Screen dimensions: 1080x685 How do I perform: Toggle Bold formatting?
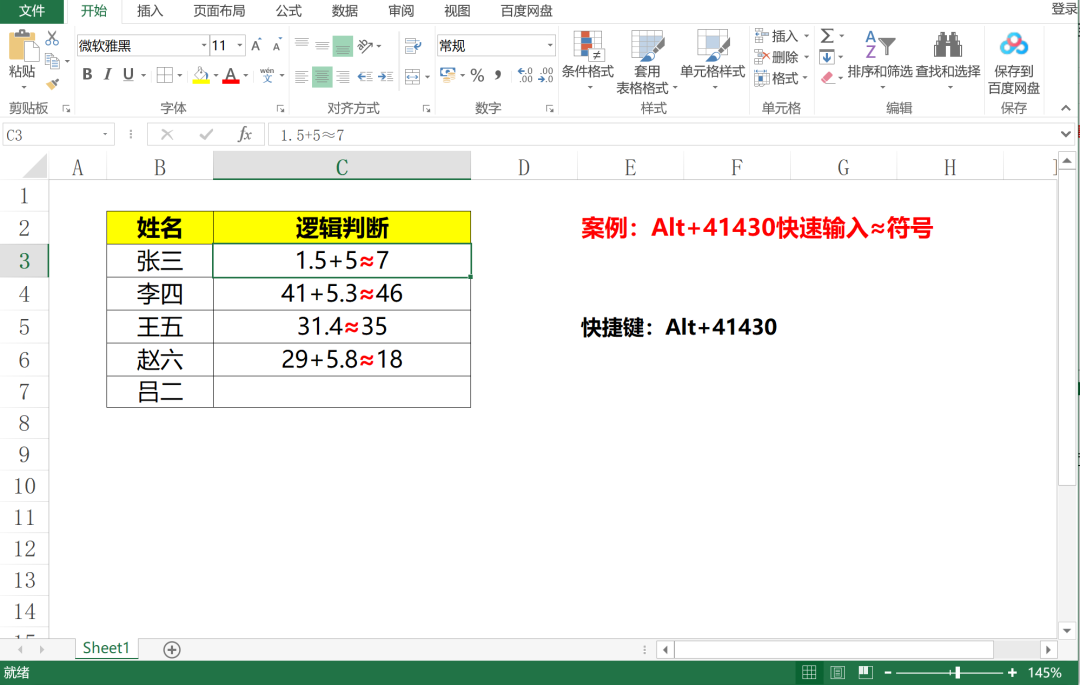click(x=86, y=74)
